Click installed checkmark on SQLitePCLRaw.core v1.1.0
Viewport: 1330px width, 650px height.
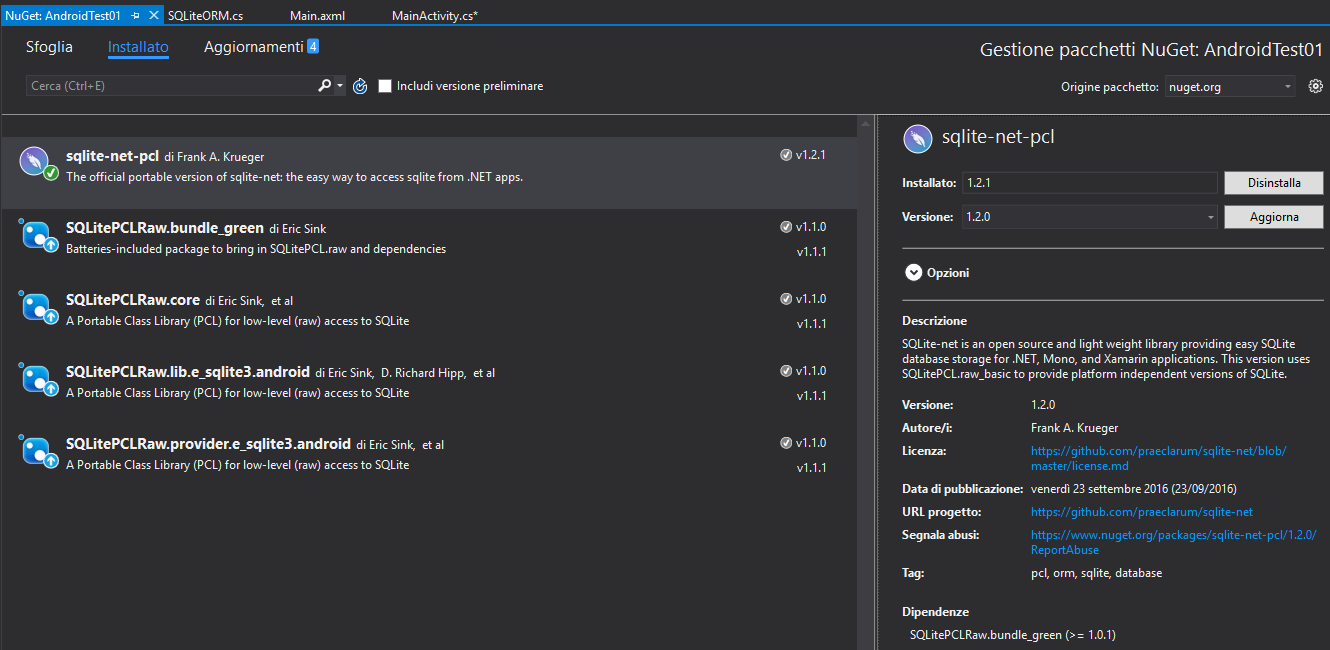pyautogui.click(x=786, y=299)
